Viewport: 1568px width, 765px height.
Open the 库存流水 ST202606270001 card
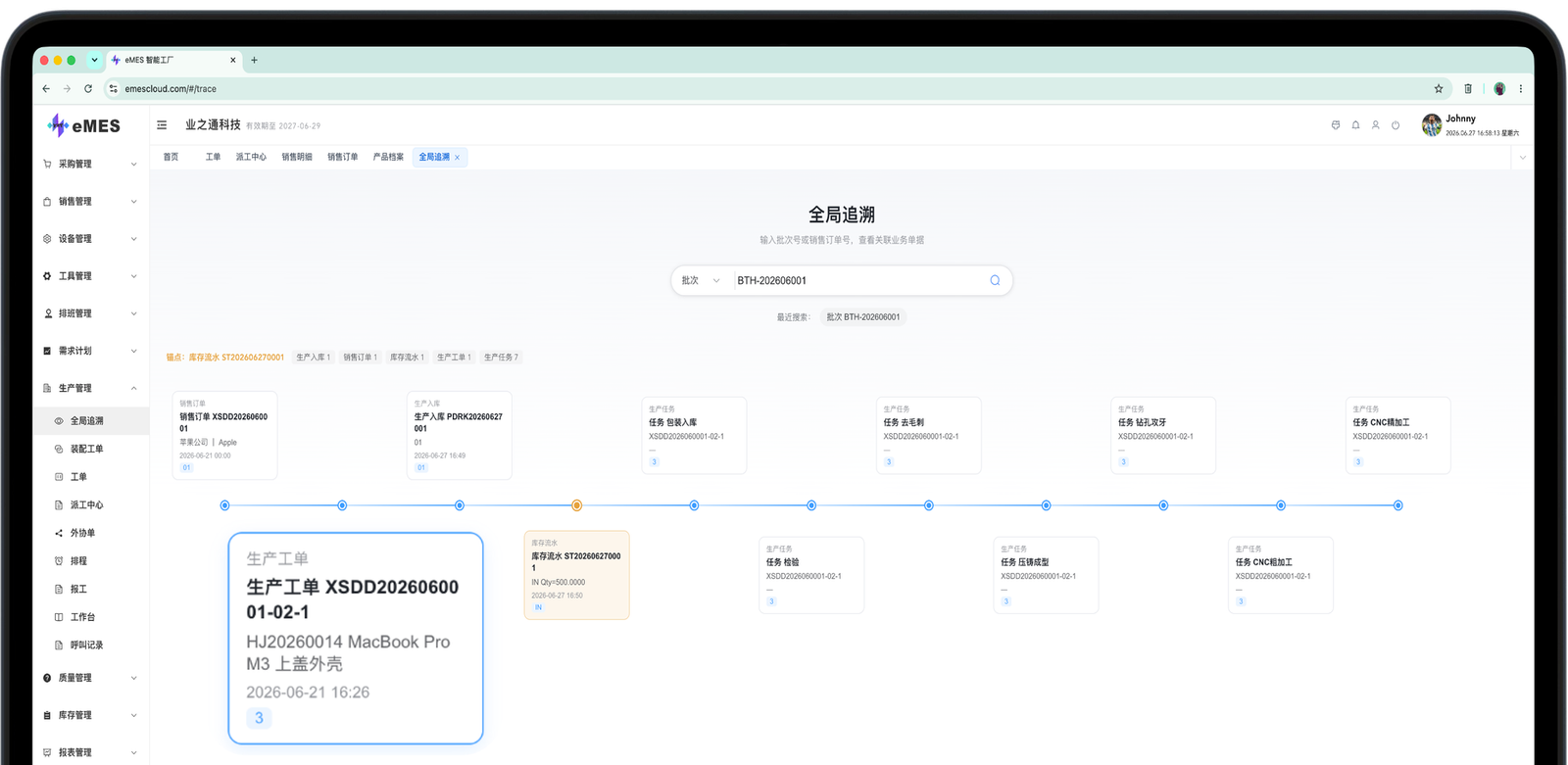[576, 575]
